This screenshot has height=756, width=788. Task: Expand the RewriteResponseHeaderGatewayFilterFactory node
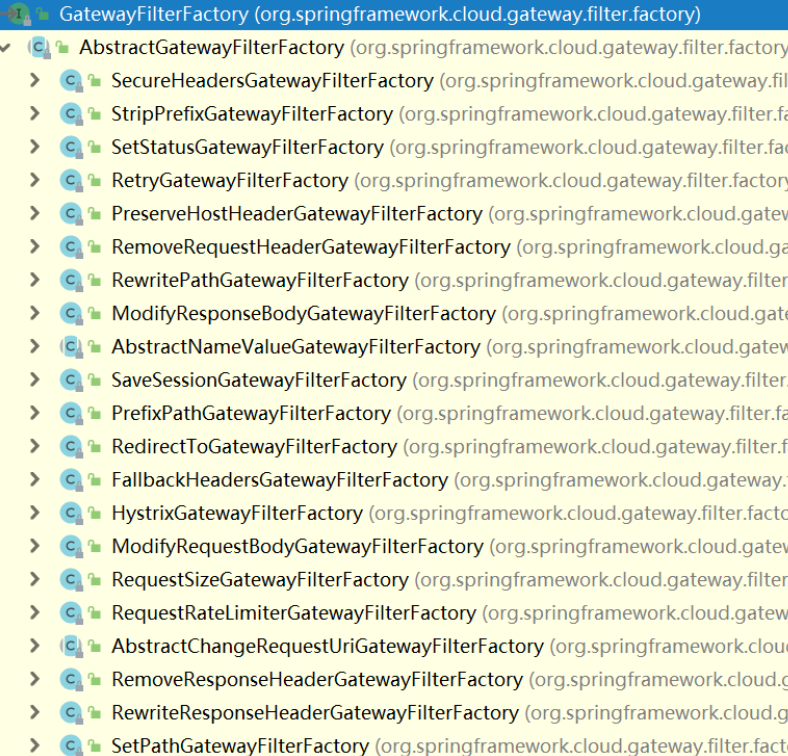coord(35,712)
